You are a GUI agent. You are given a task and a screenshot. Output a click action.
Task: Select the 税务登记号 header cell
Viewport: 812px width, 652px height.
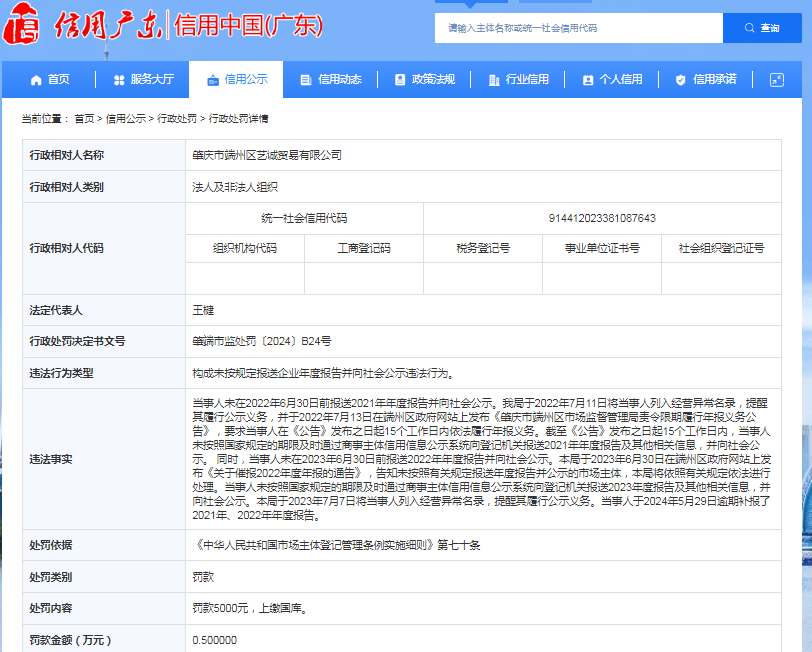[483, 249]
